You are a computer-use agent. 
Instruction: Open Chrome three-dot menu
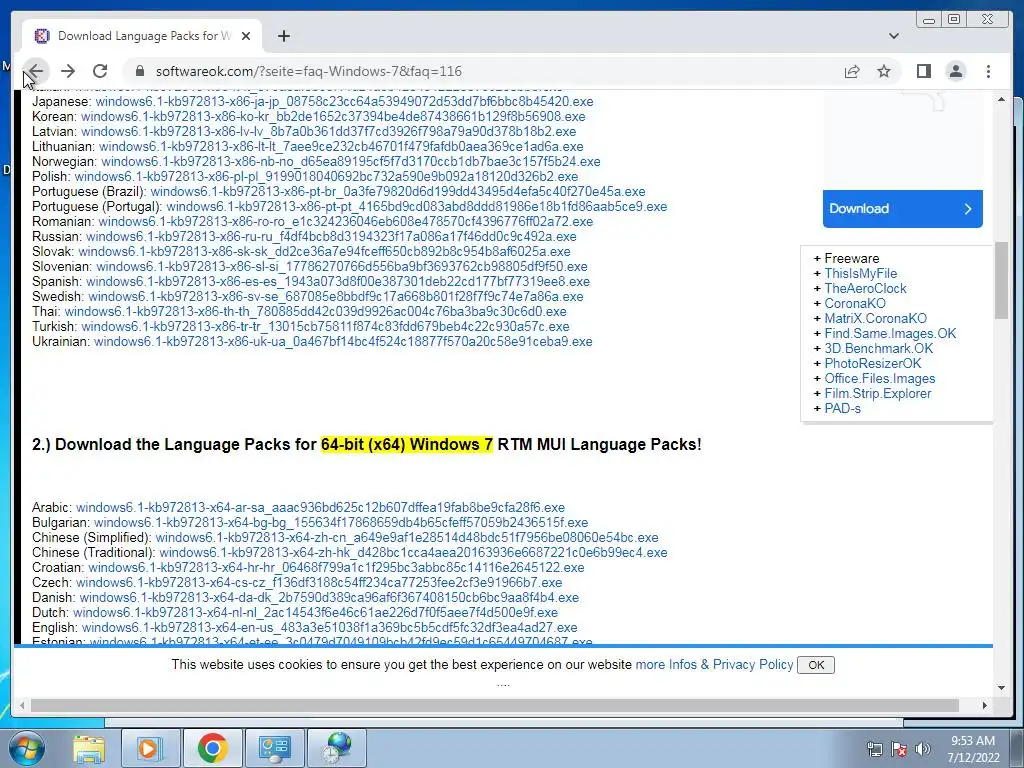[988, 71]
